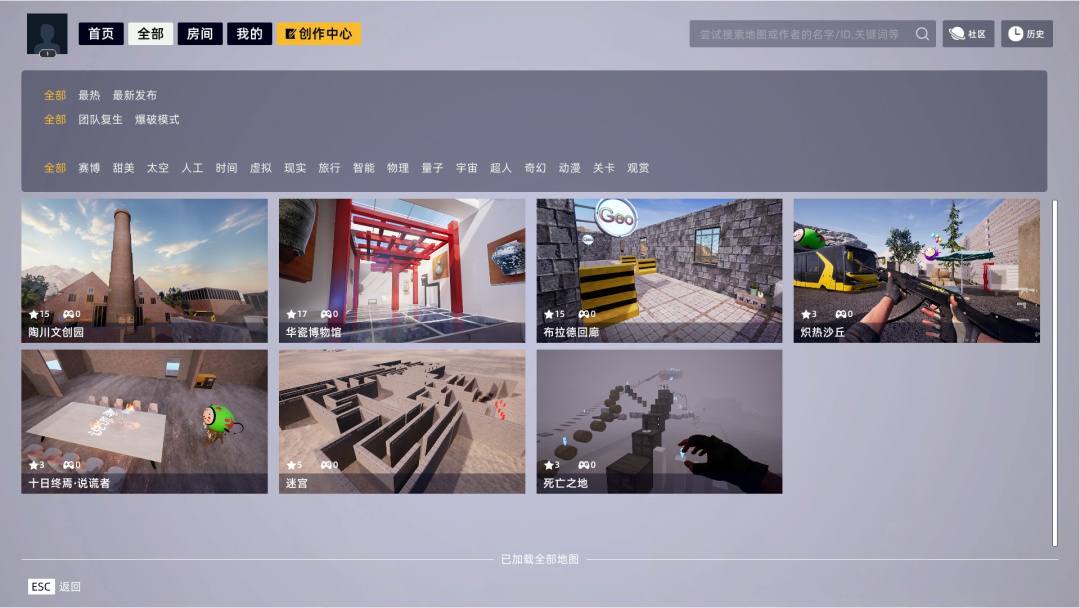Click gamepad player icon on 华瓷博物馆
The image size is (1080, 608).
(326, 314)
